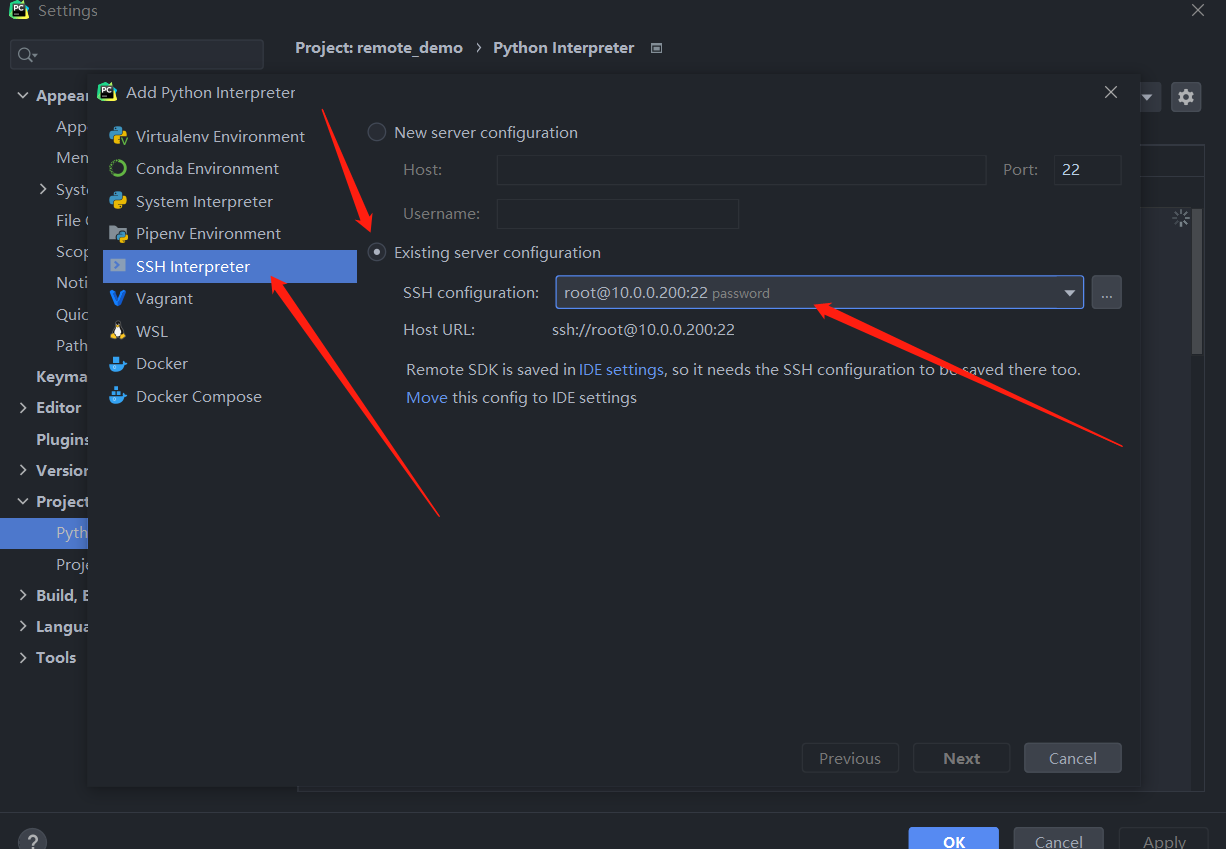Open the interpreter gear settings icon
Viewport: 1226px width, 849px height.
pyautogui.click(x=1186, y=97)
